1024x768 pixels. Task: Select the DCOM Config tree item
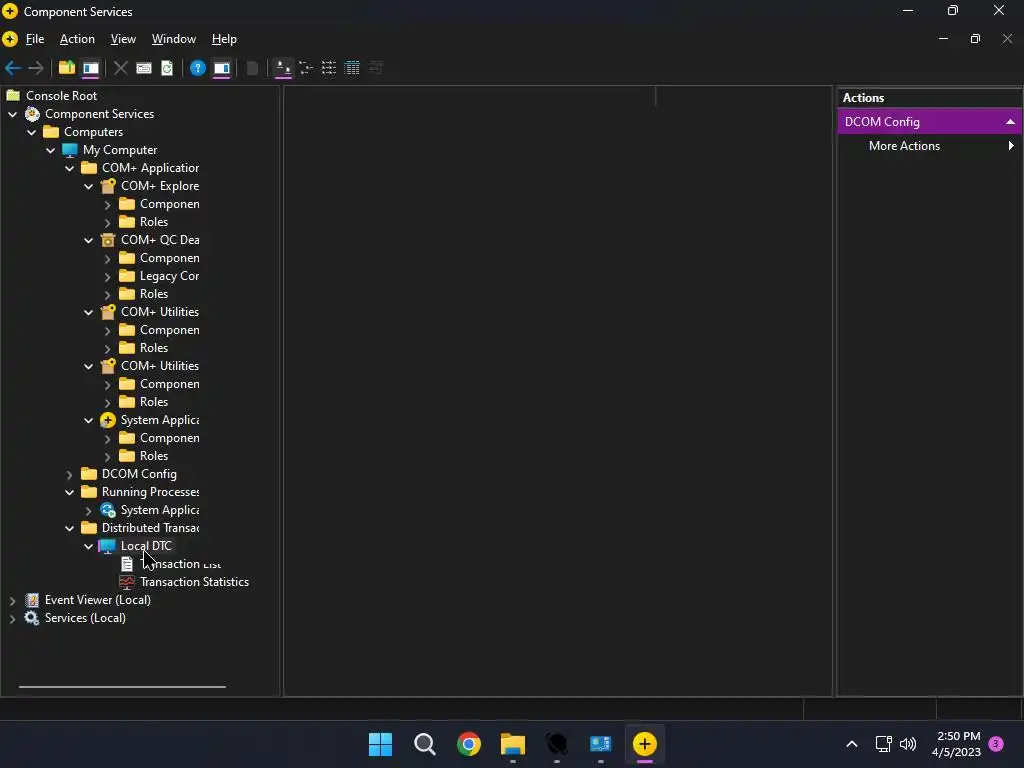point(139,474)
